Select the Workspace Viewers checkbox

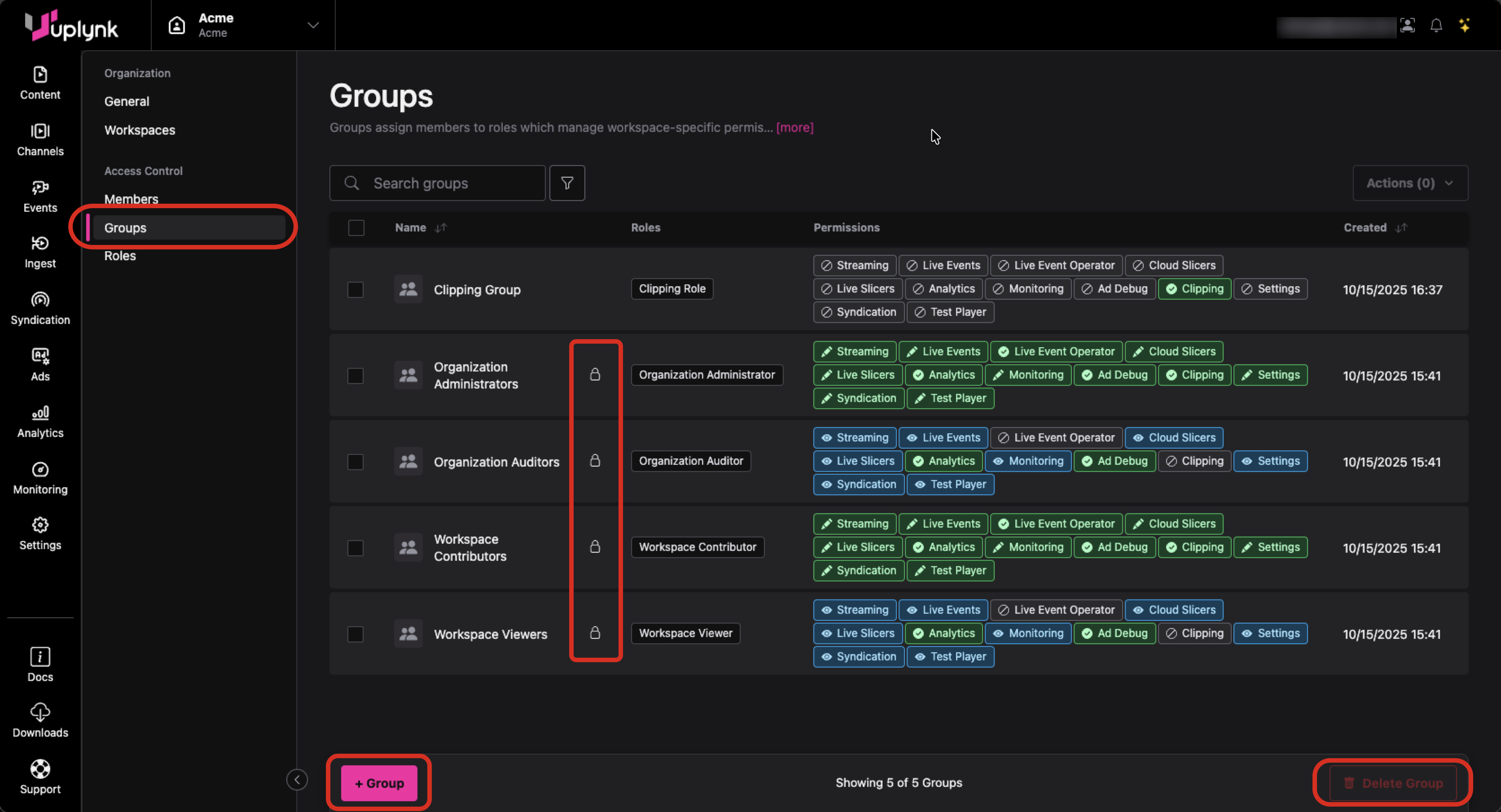[355, 634]
